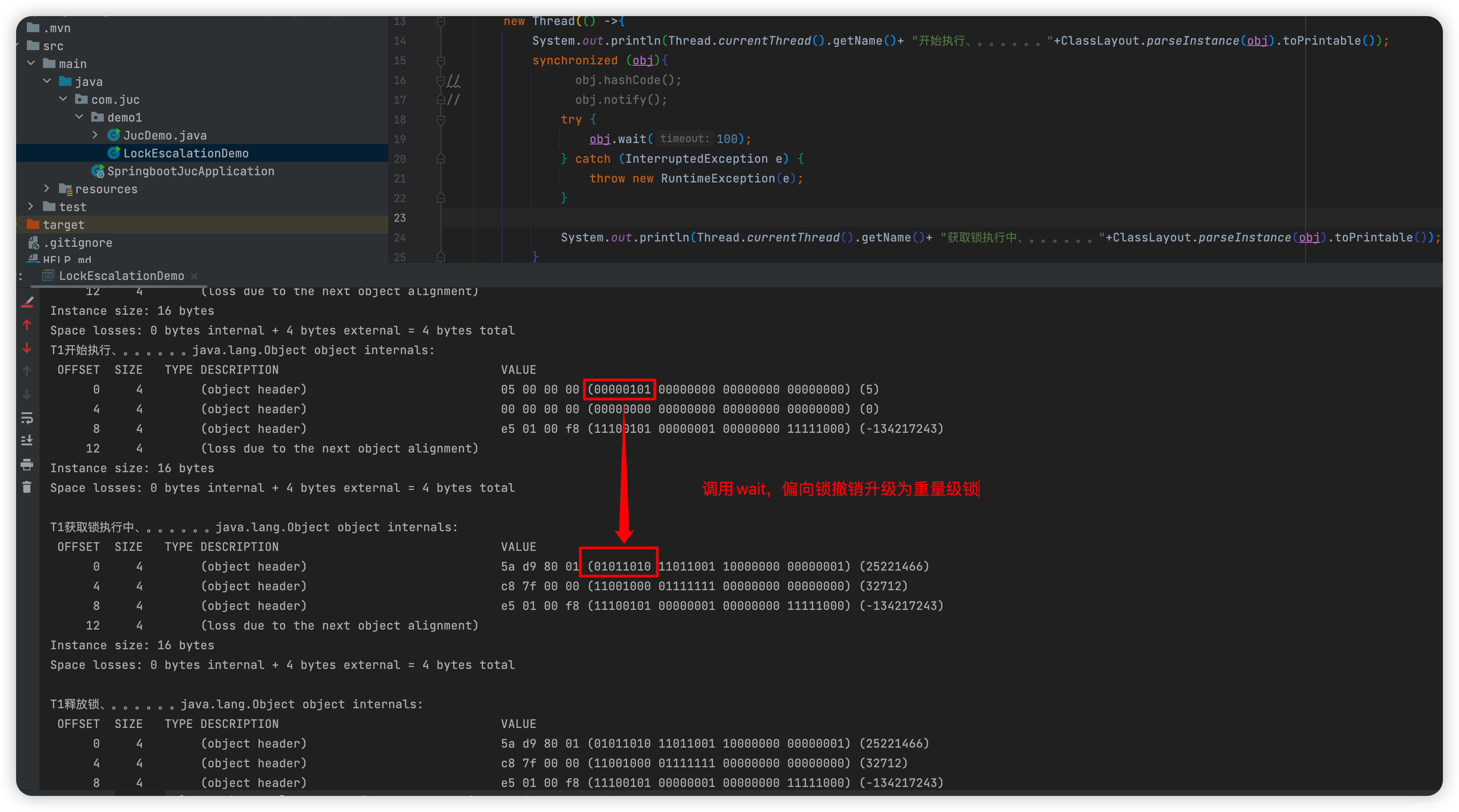Click the src folder icon
Viewport: 1459px width, 812px height.
pyautogui.click(x=34, y=45)
